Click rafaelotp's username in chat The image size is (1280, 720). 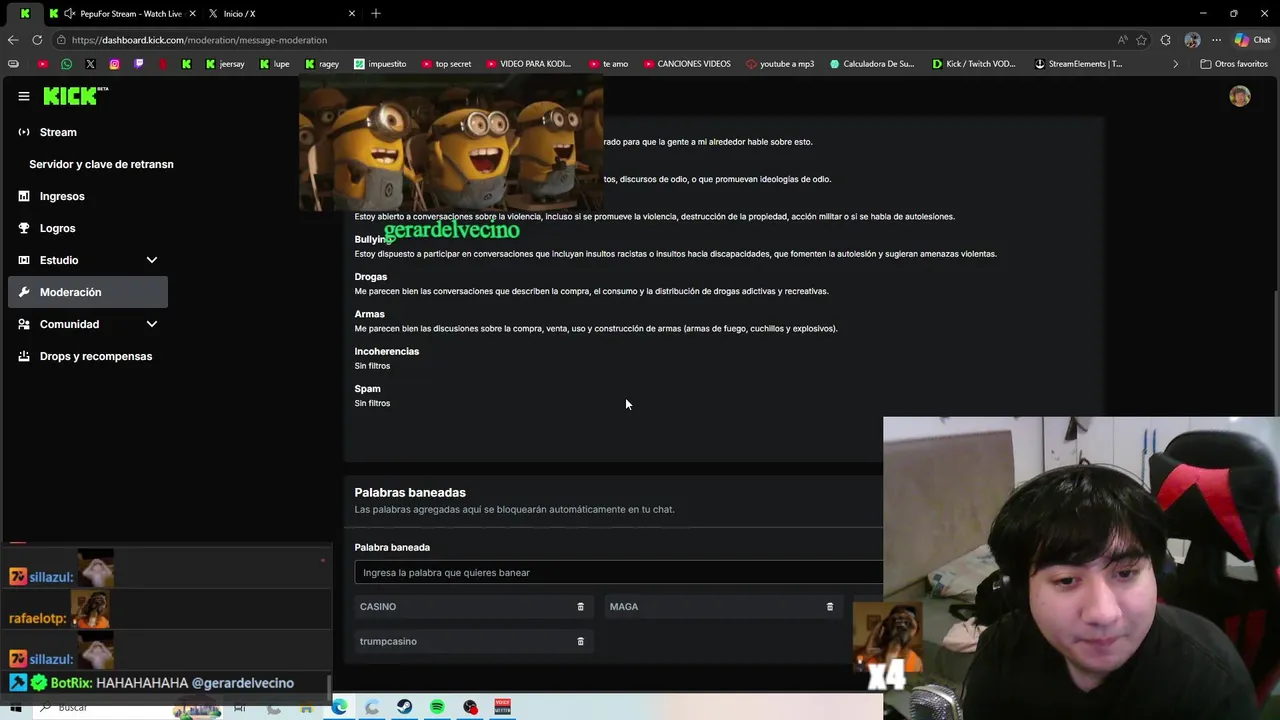37,618
